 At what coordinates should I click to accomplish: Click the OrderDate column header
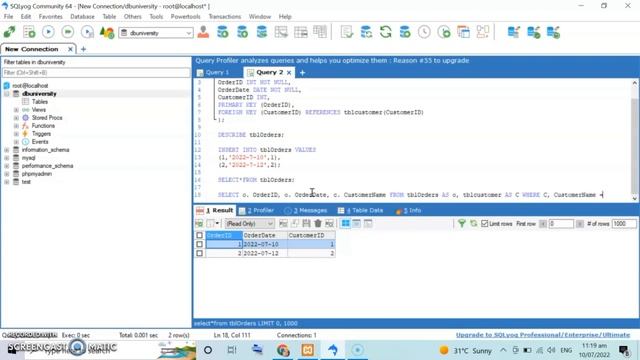[x=264, y=235]
